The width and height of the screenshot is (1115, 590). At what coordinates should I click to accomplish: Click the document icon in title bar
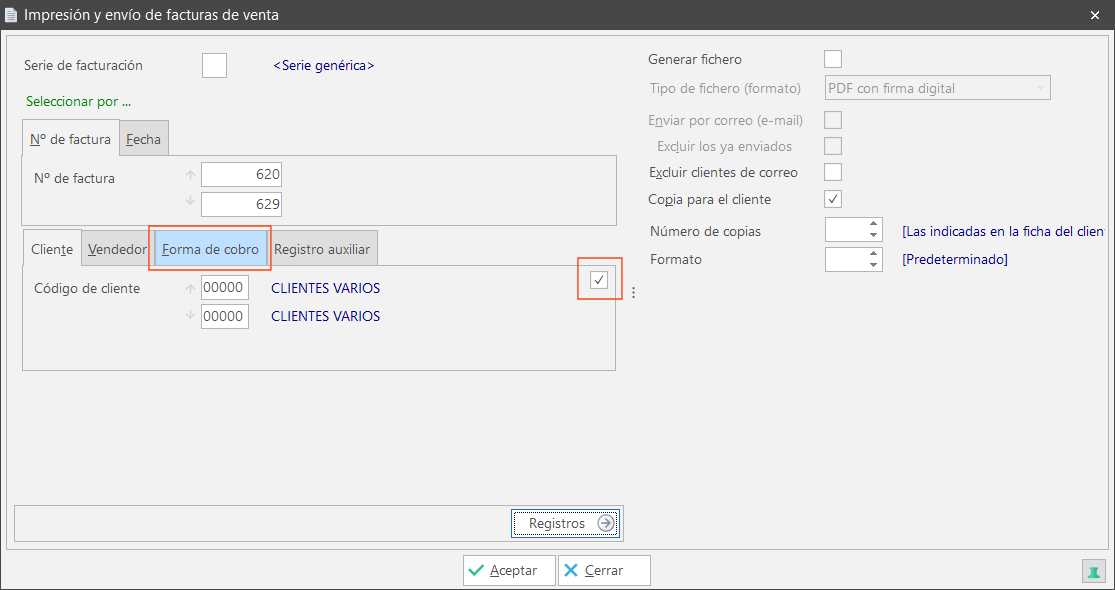11,15
